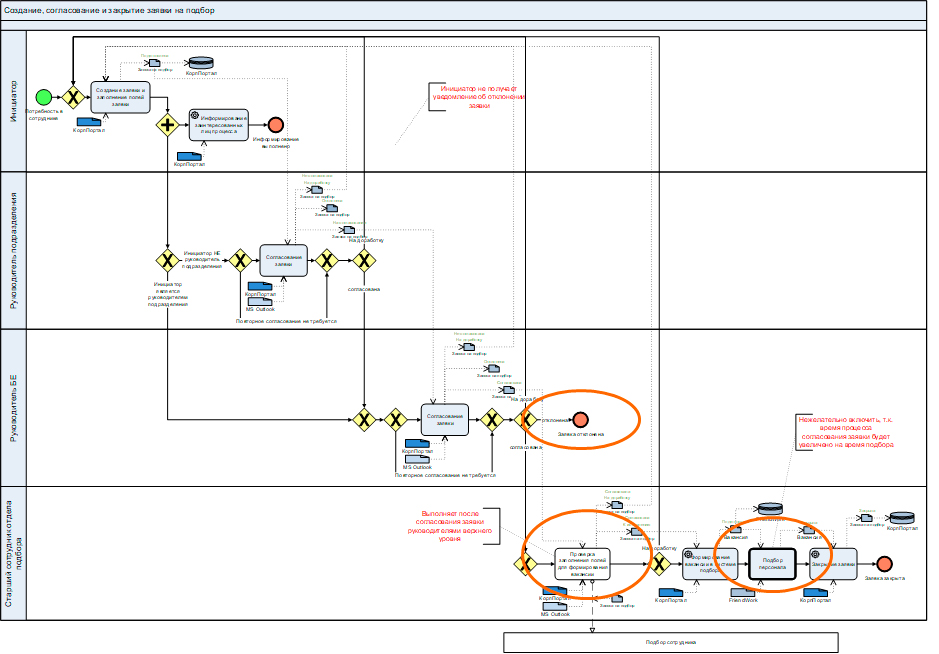Image resolution: width=939 pixels, height=654 pixels.
Task: Select the КорпПортал data store above the first task
Action: click(199, 63)
